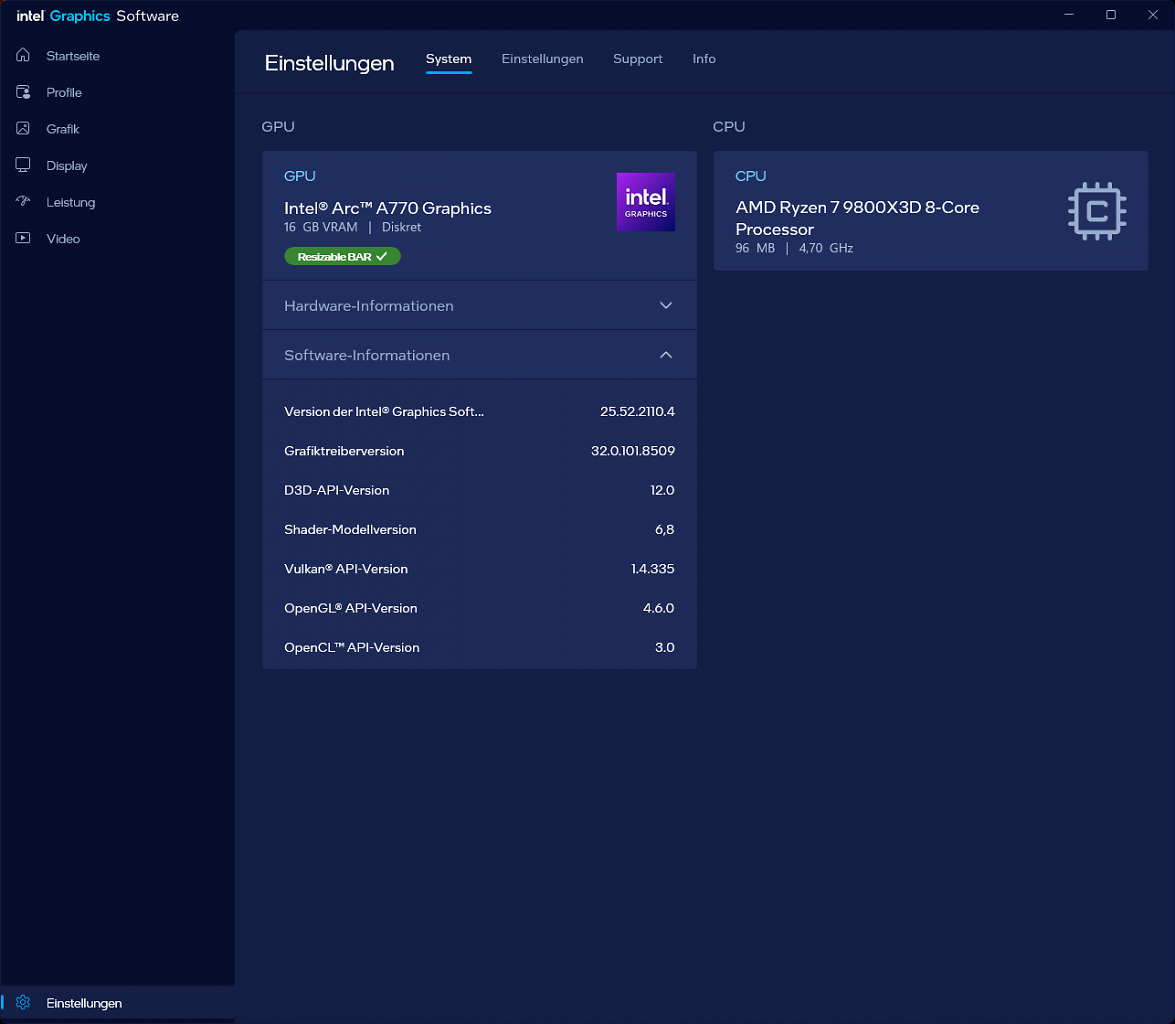Image resolution: width=1175 pixels, height=1024 pixels.
Task: Click the Software-Informationen header label
Action: click(367, 355)
